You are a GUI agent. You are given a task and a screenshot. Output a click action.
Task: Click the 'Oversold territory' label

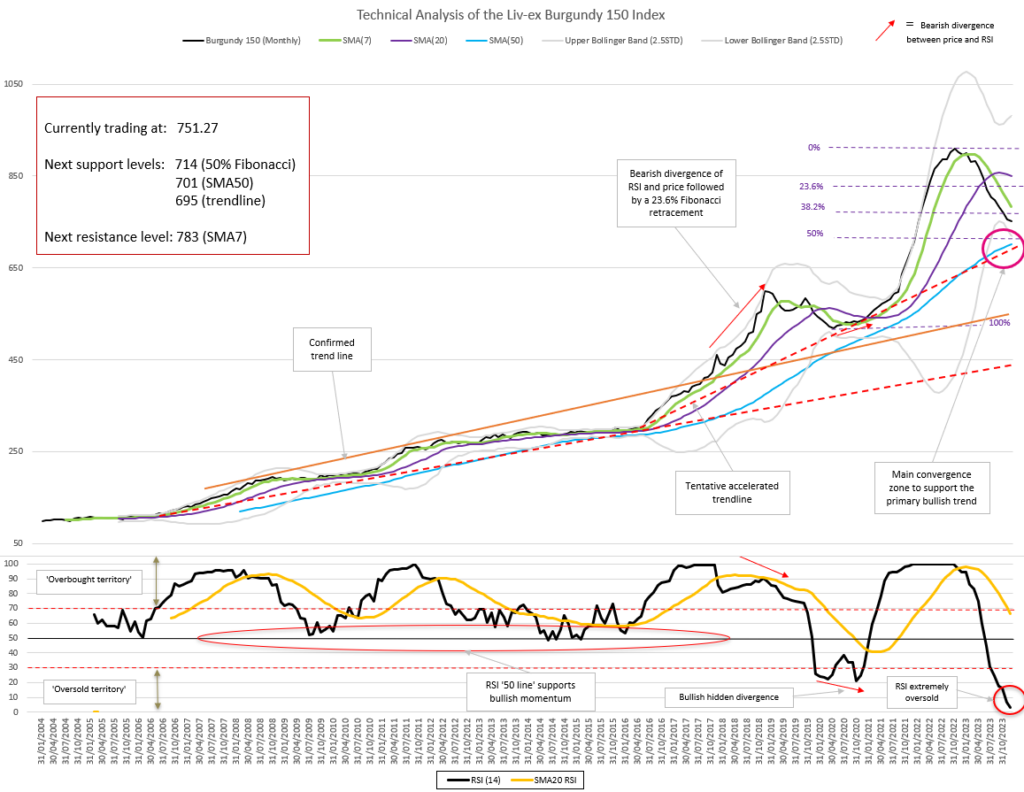89,689
